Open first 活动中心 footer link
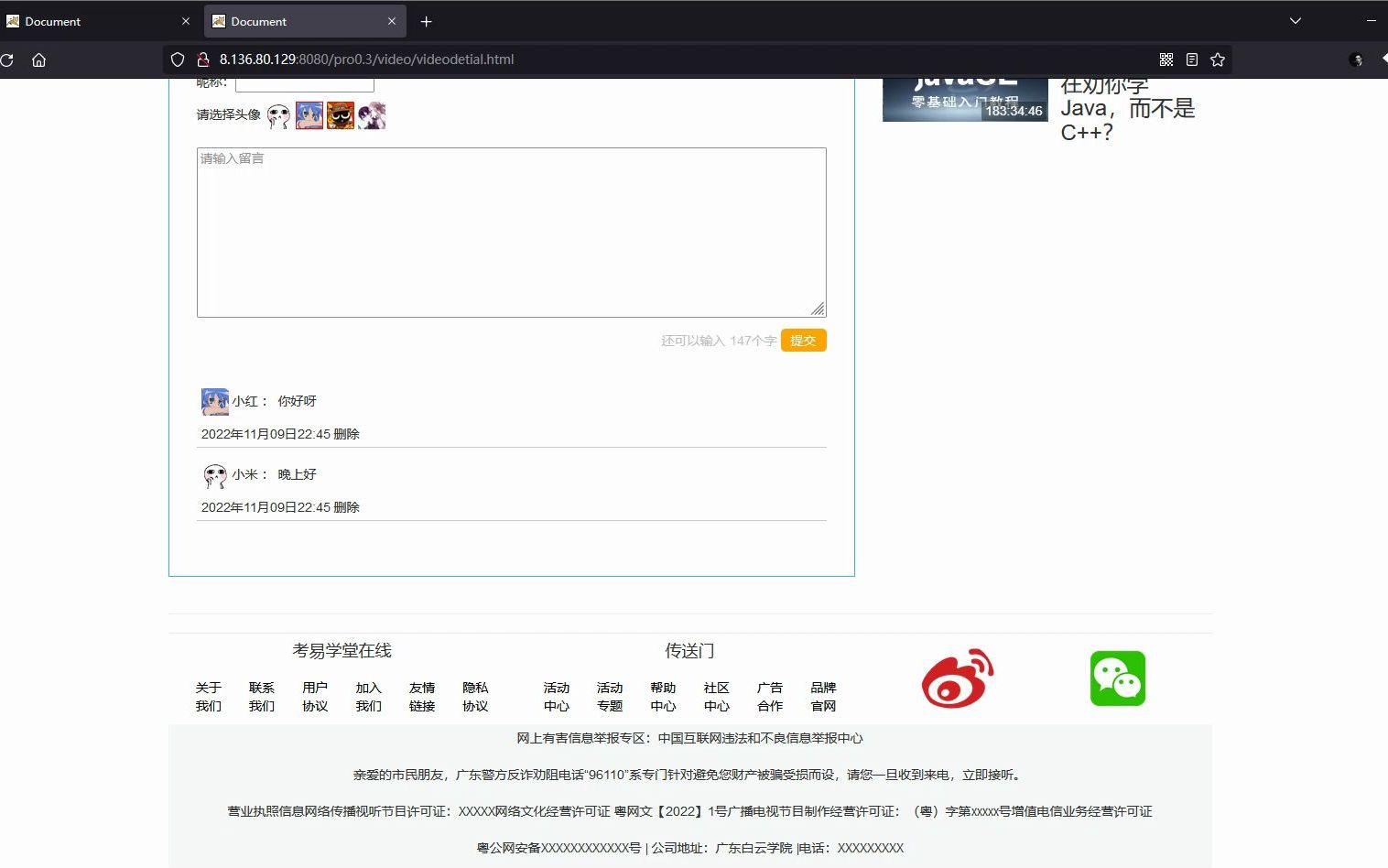The height and width of the screenshot is (868, 1388). coord(557,697)
